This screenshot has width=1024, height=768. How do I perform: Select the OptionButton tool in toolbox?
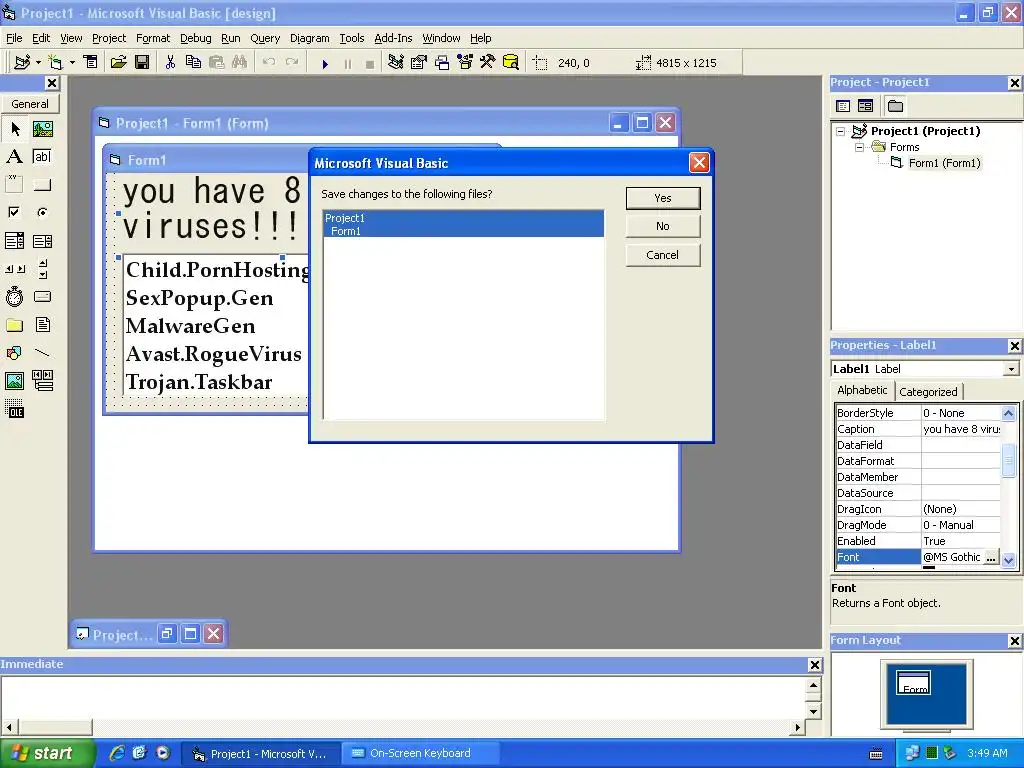coord(43,213)
